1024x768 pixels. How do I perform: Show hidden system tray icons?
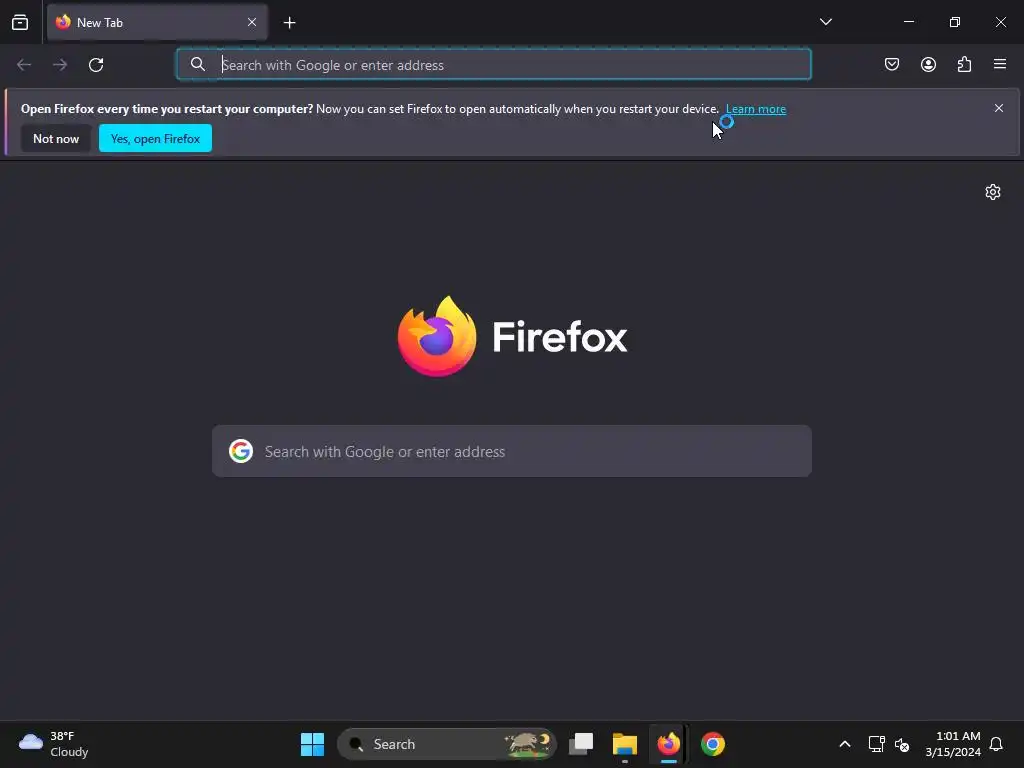click(844, 744)
